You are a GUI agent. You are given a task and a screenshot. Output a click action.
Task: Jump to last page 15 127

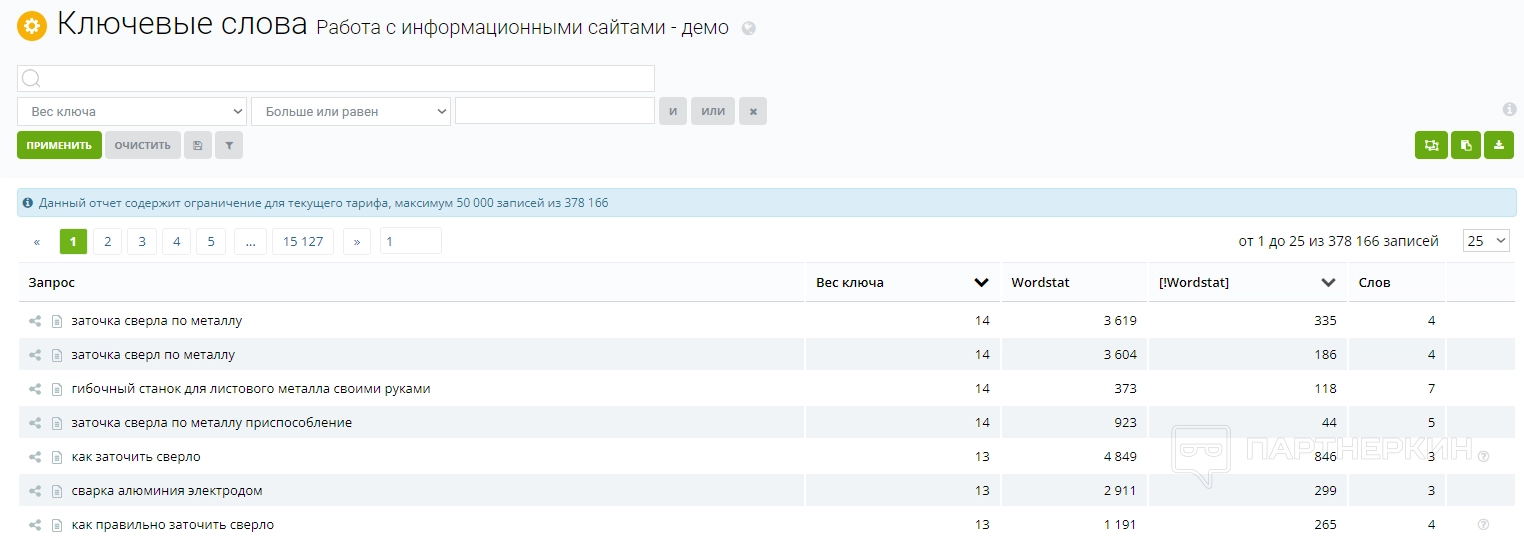click(303, 241)
